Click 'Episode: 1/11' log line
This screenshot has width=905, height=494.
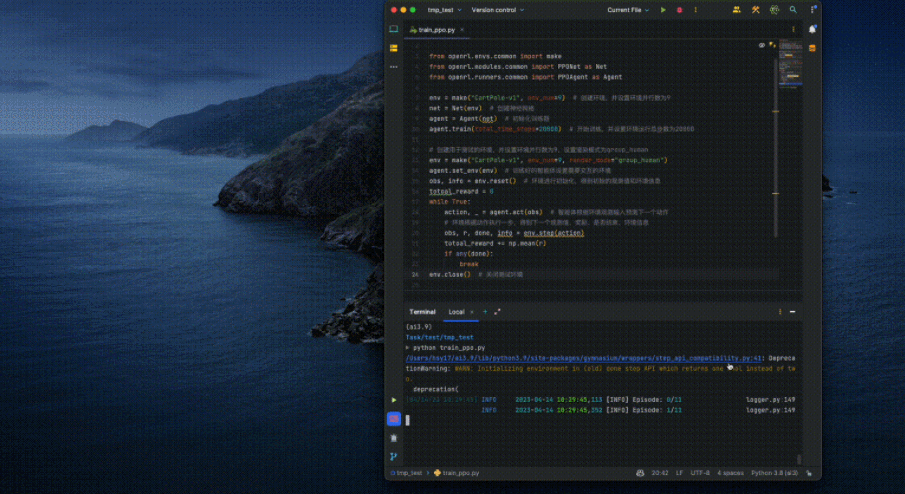tap(657, 410)
